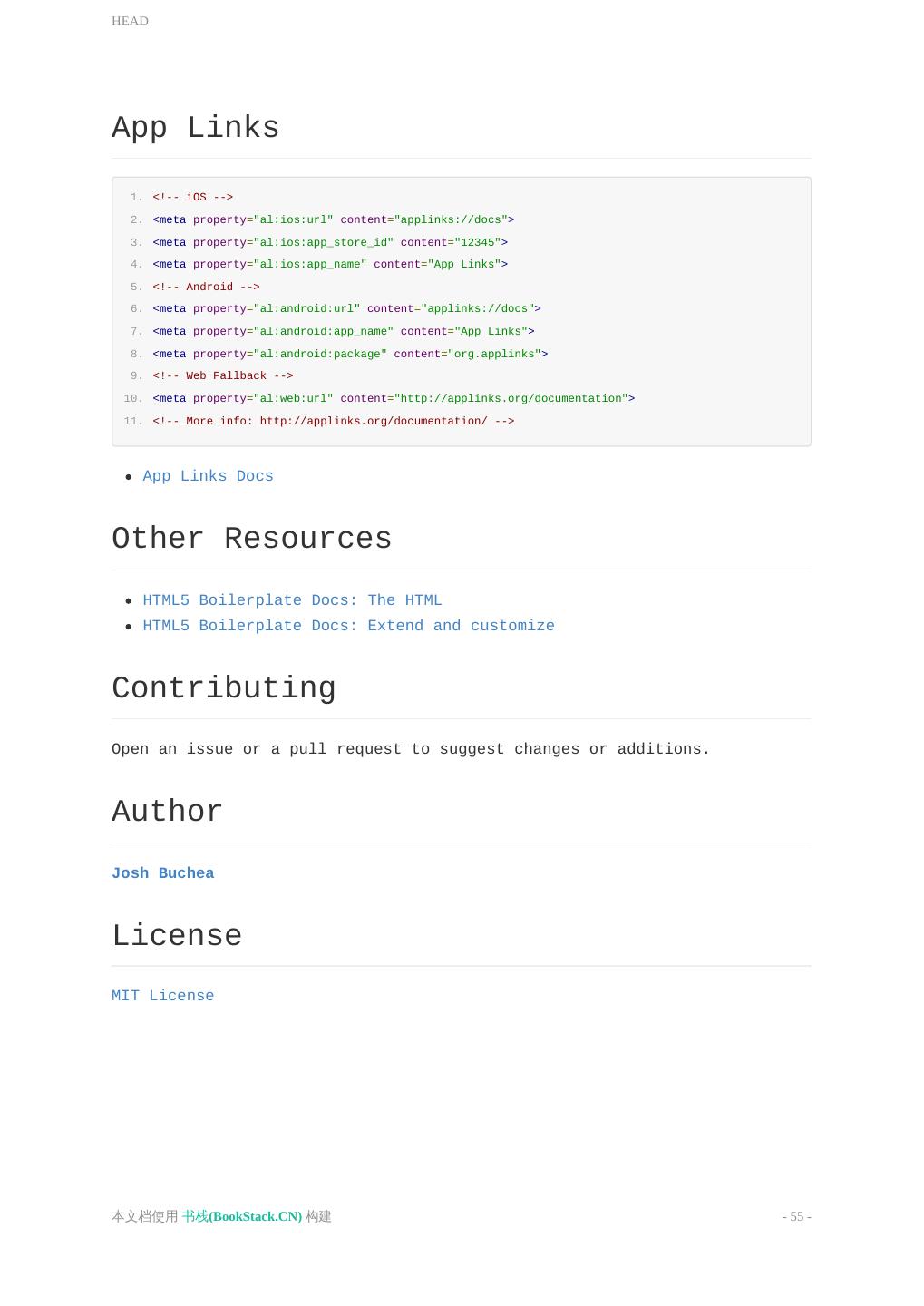This screenshot has width=924, height=1306.
Task: Click the License heading
Action: (x=177, y=936)
